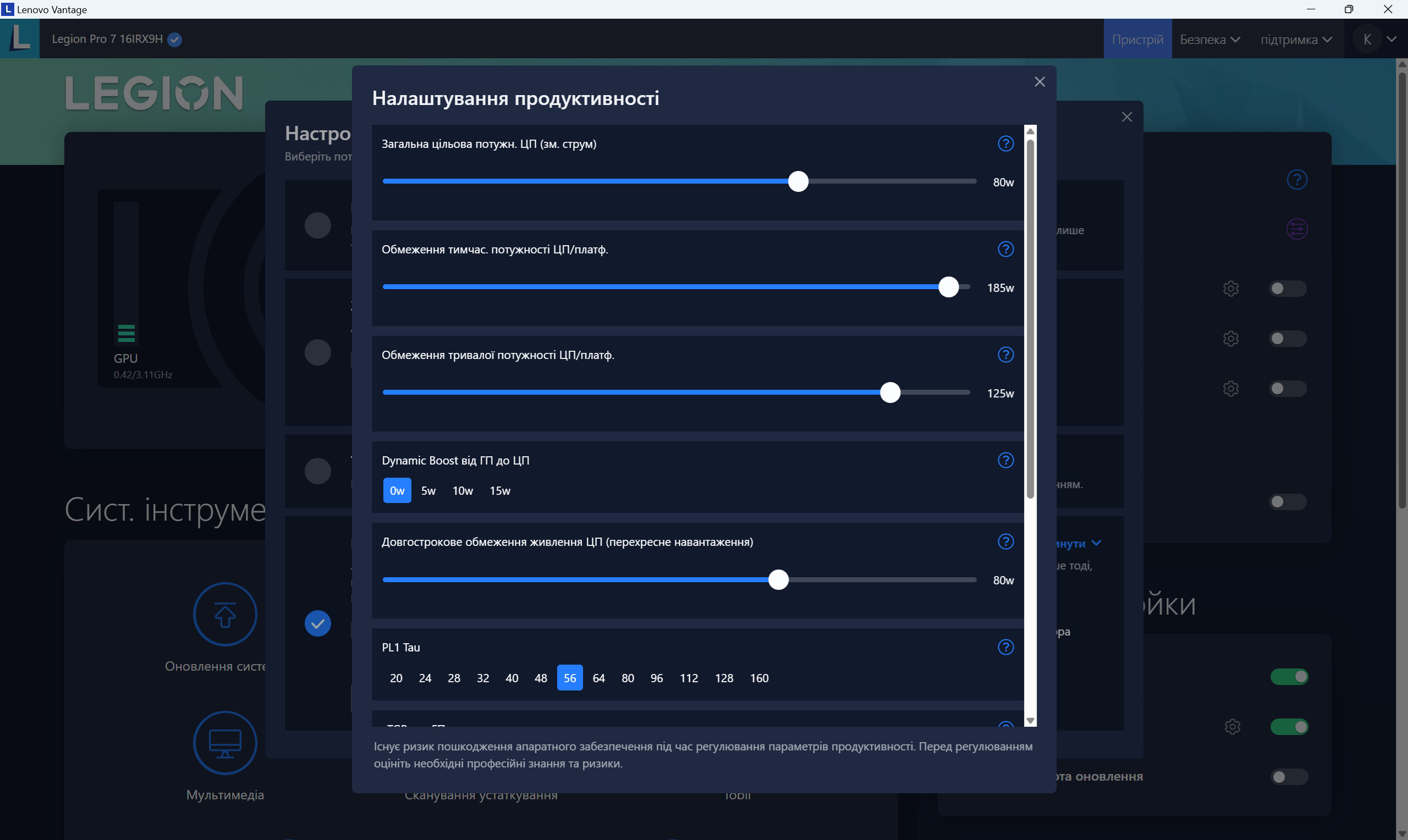Open the Multimedia monitor icon
1408x840 pixels.
(x=225, y=743)
